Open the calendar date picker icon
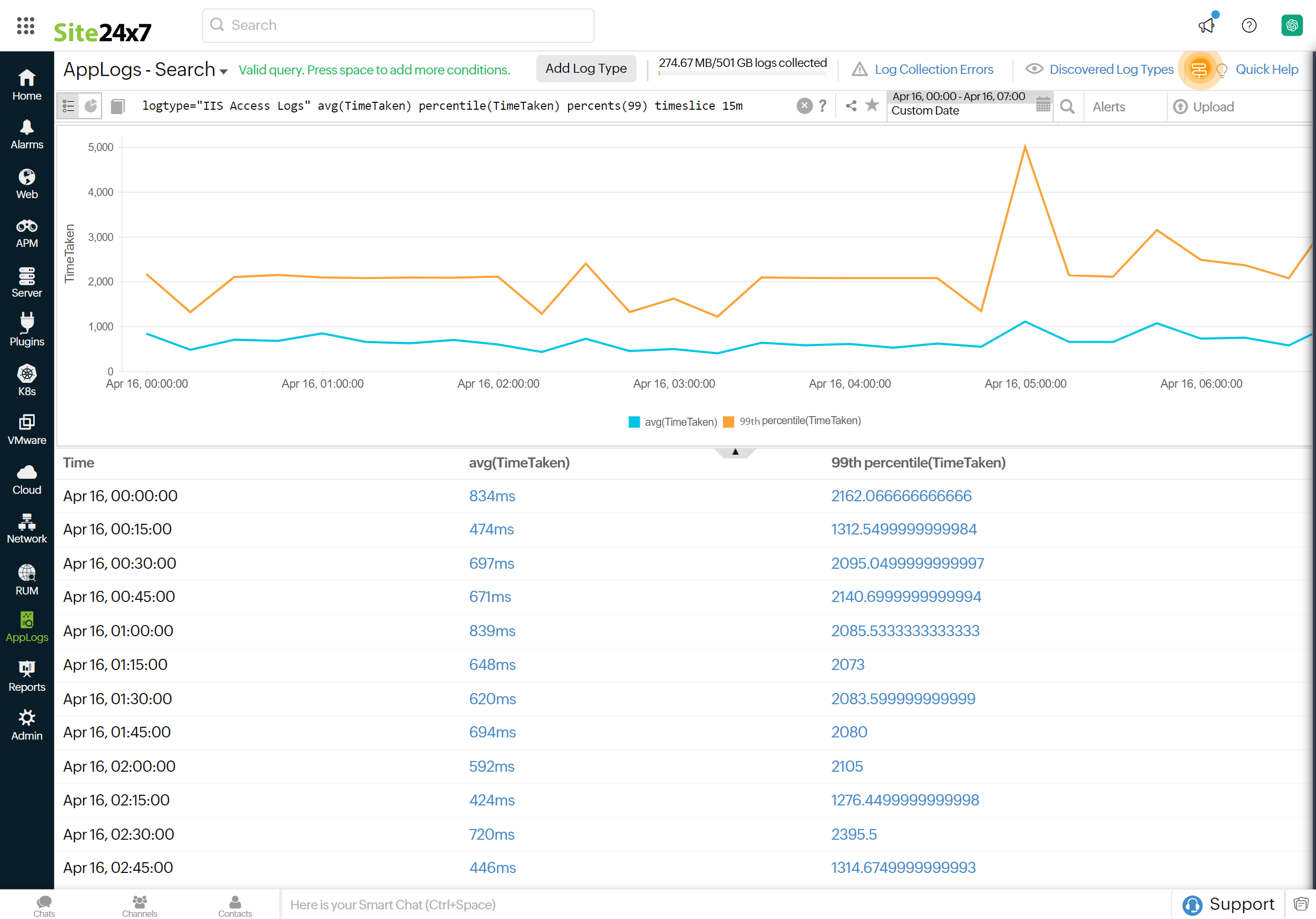 (x=1043, y=104)
